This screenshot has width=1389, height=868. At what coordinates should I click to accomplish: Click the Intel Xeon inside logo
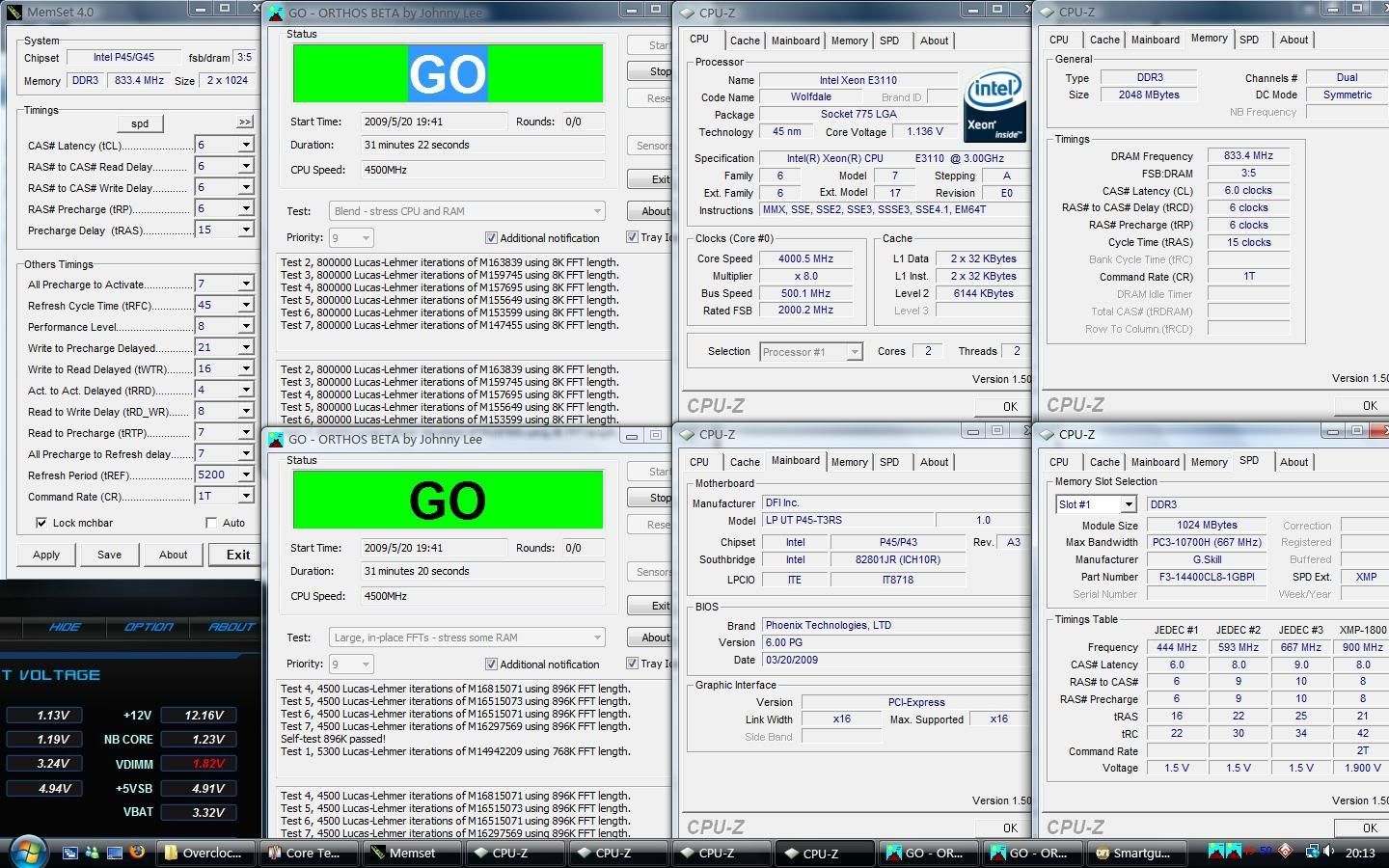pos(994,106)
